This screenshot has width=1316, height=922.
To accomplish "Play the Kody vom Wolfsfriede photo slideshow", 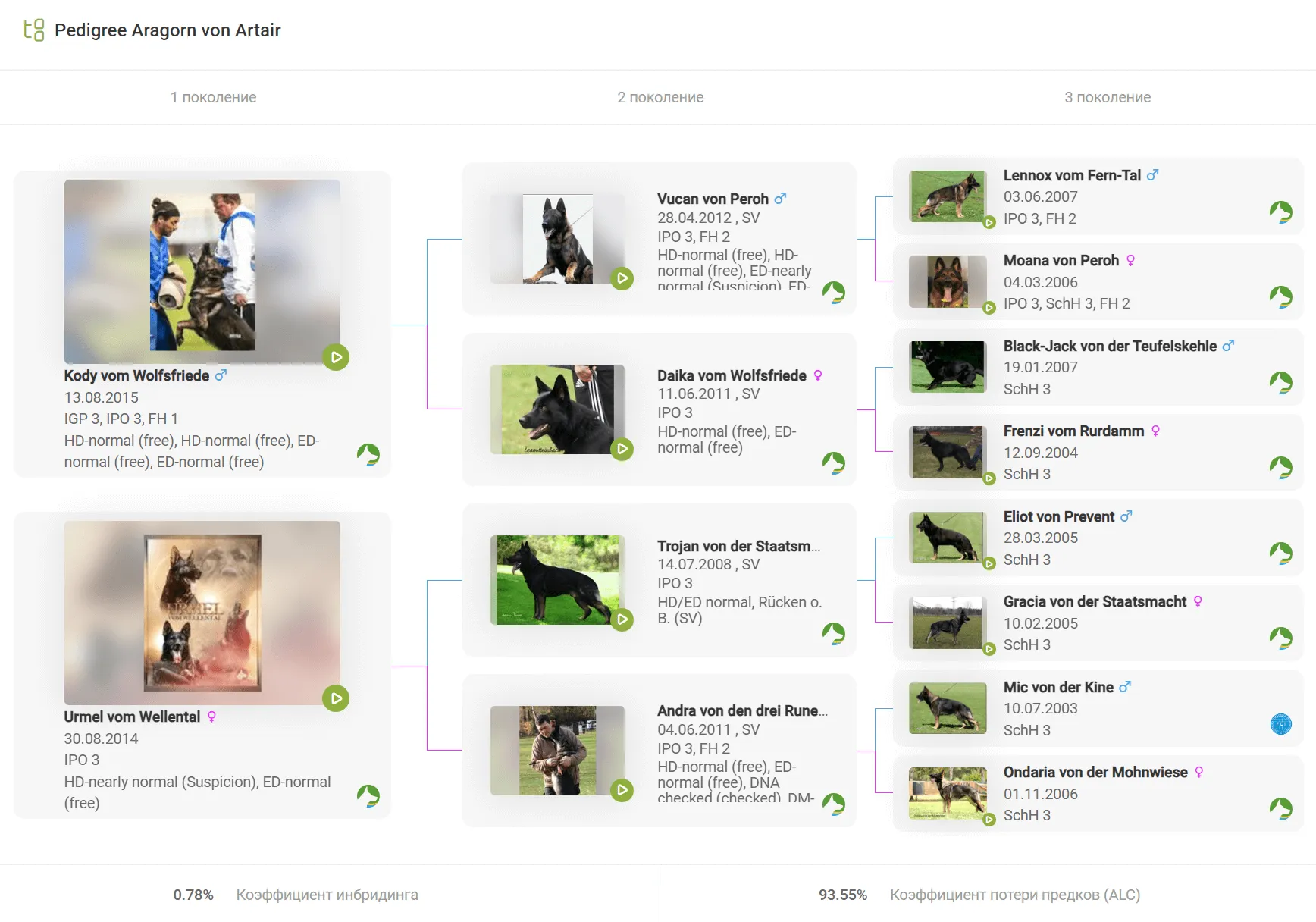I will (335, 357).
